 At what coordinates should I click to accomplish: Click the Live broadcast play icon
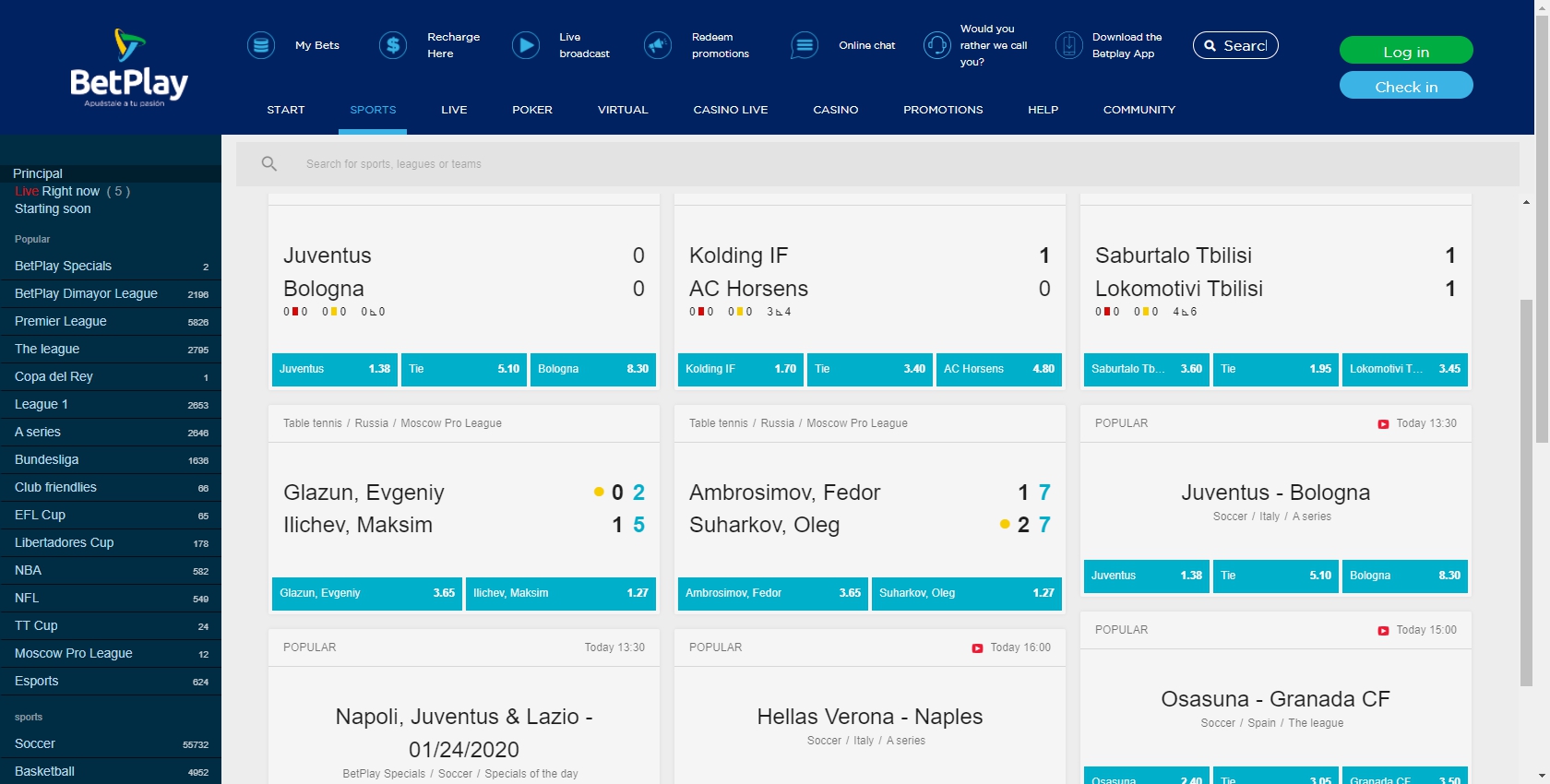[526, 44]
